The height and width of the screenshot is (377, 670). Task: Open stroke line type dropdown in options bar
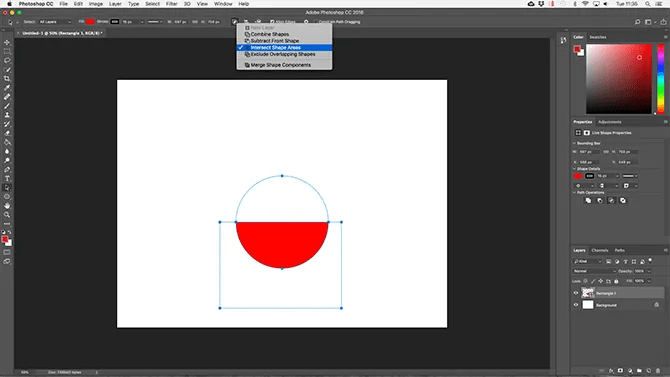pyautogui.click(x=155, y=22)
